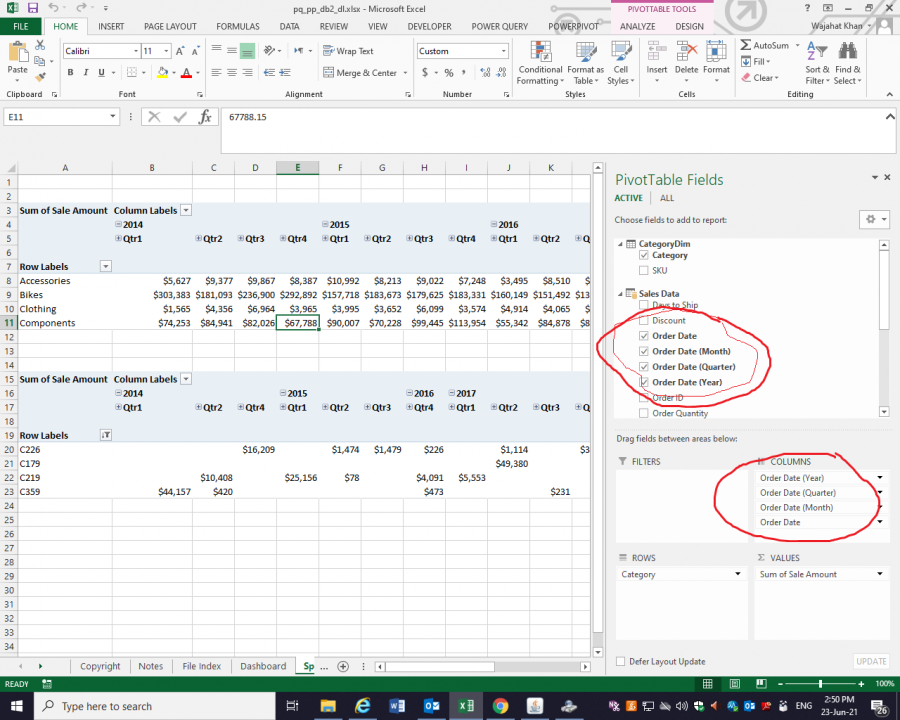This screenshot has width=900, height=720.
Task: Open the font name dropdown
Action: coord(136,51)
